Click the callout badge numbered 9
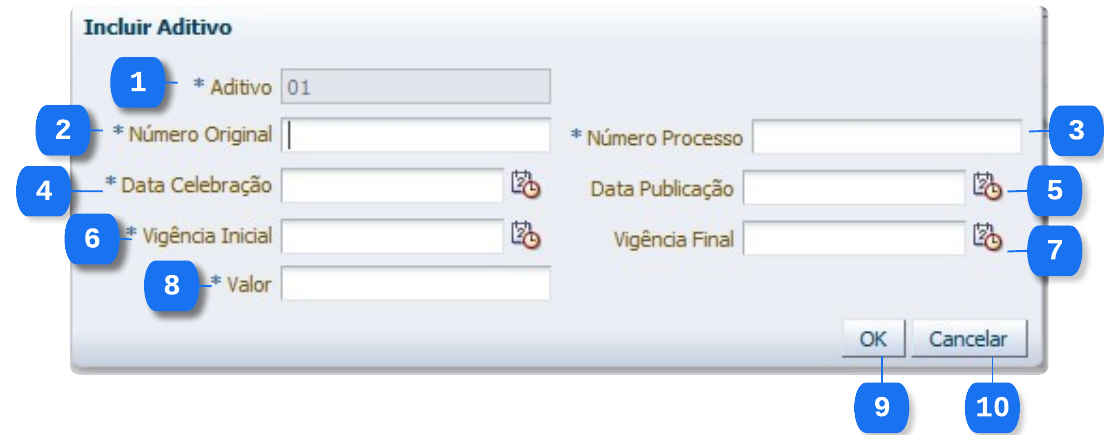 coord(881,407)
